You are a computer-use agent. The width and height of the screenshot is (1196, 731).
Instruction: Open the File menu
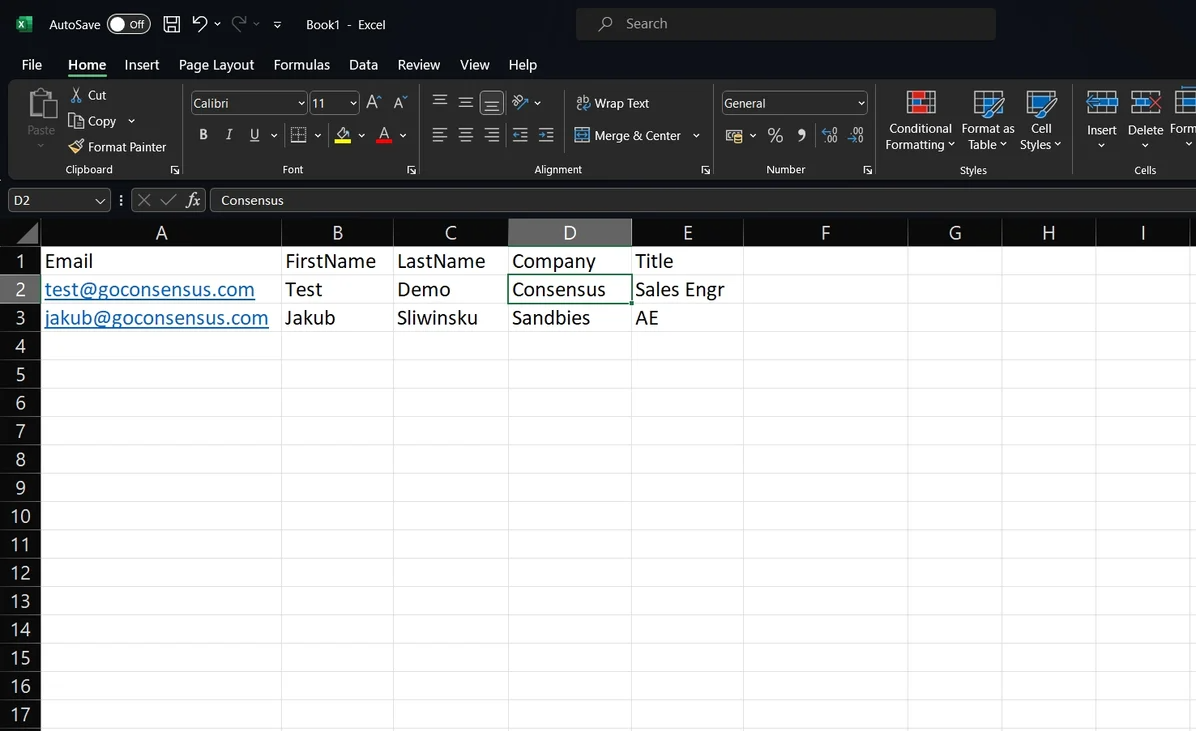tap(32, 65)
